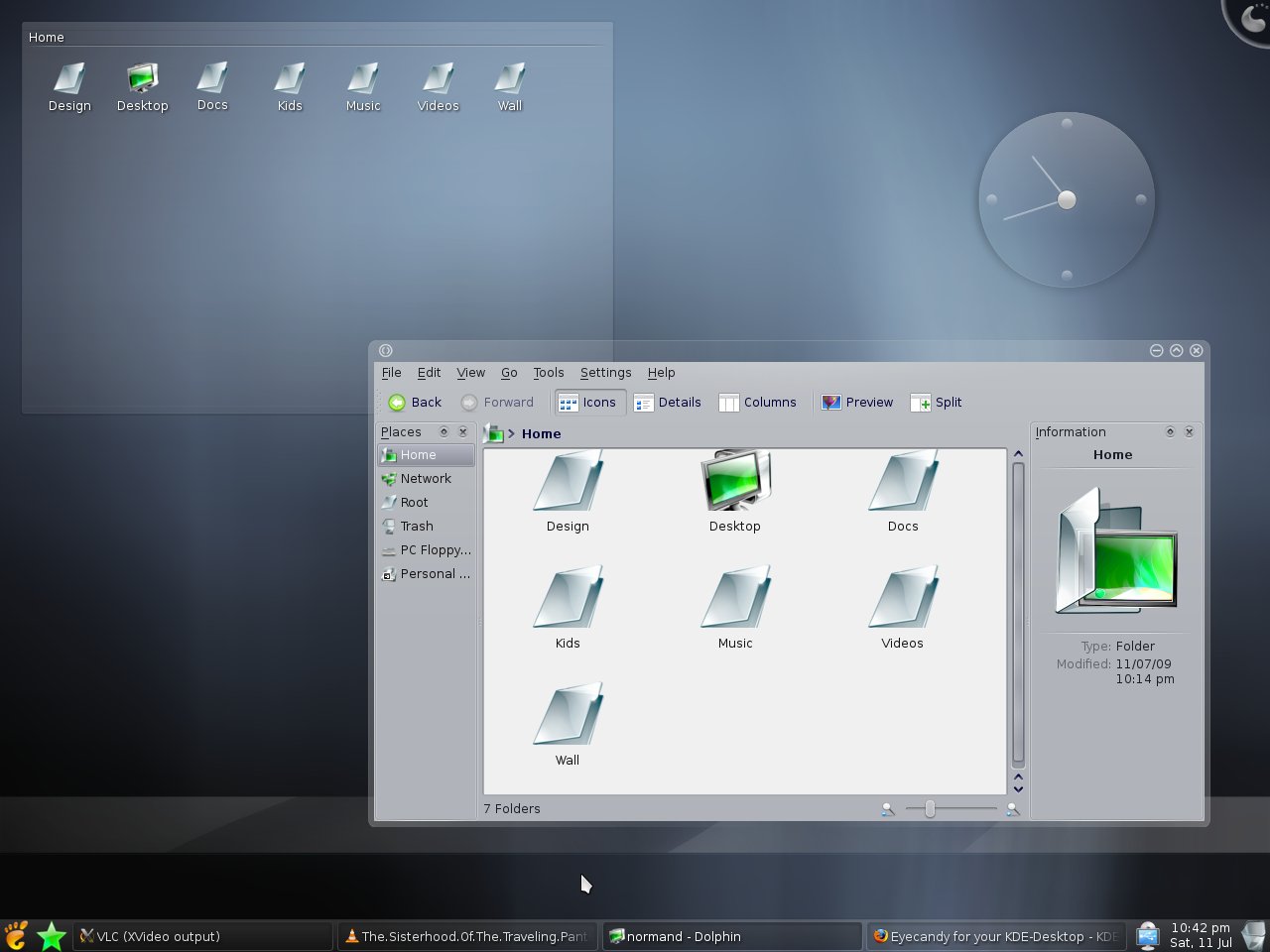This screenshot has width=1270, height=952.
Task: Select Network in Places panel
Action: pos(427,479)
